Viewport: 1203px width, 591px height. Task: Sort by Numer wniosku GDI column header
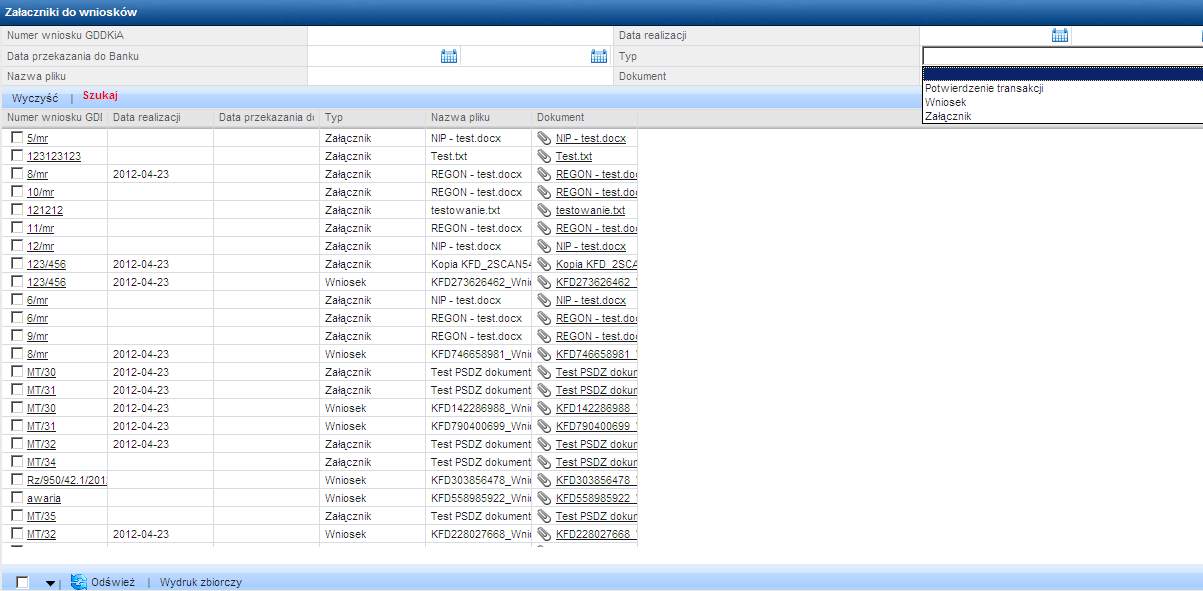(x=55, y=118)
